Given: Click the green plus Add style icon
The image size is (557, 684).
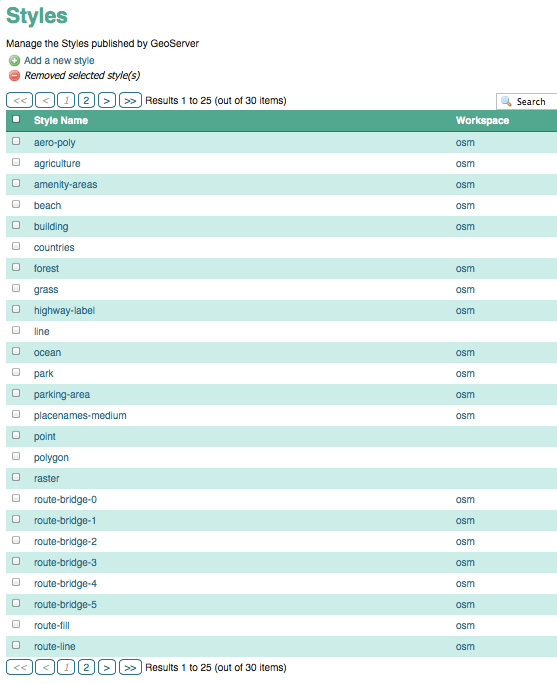Looking at the screenshot, I should (x=14, y=61).
